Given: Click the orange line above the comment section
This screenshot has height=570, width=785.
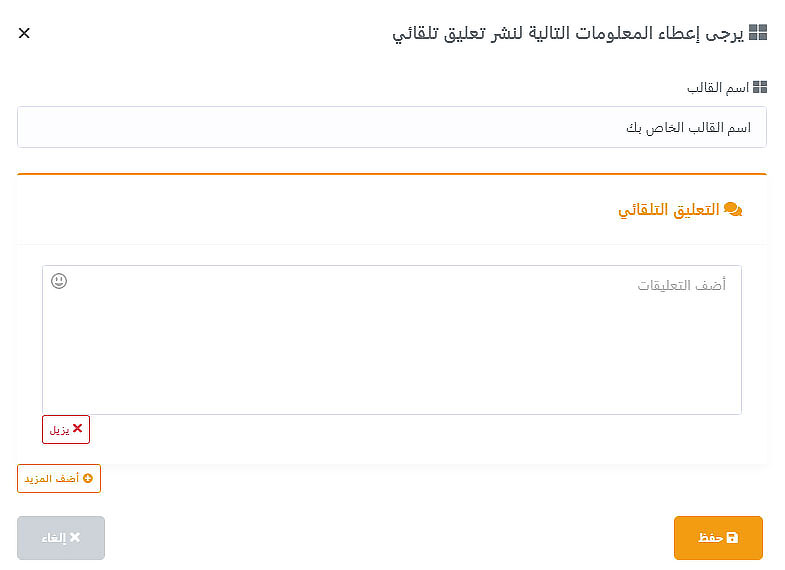Looking at the screenshot, I should [392, 174].
